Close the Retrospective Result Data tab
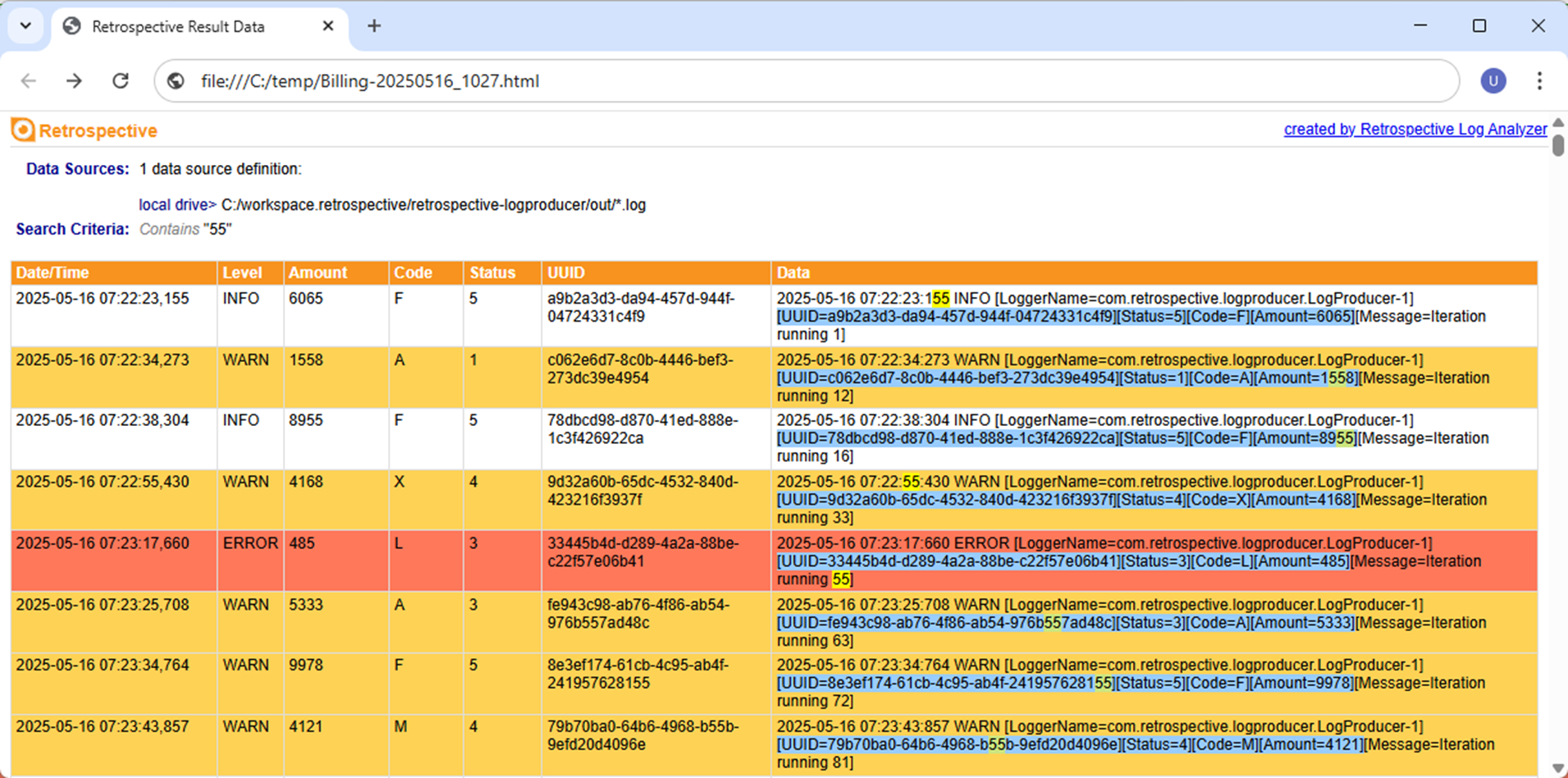 [x=328, y=26]
